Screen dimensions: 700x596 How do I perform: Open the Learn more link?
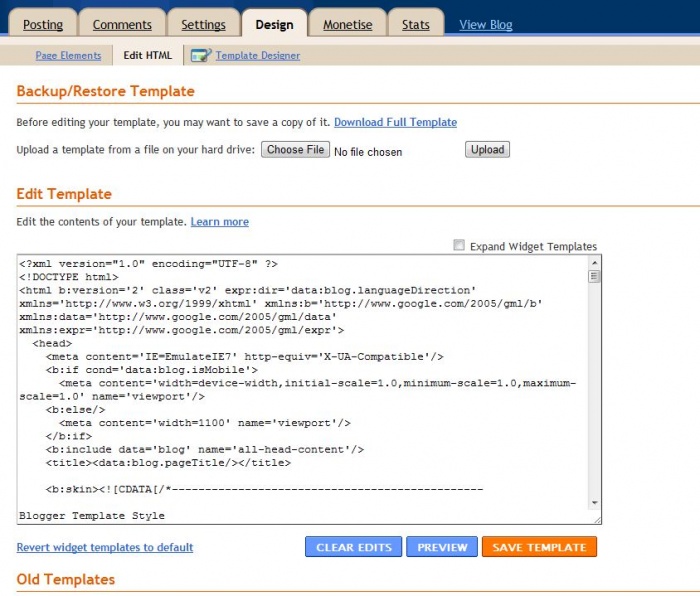[x=219, y=221]
